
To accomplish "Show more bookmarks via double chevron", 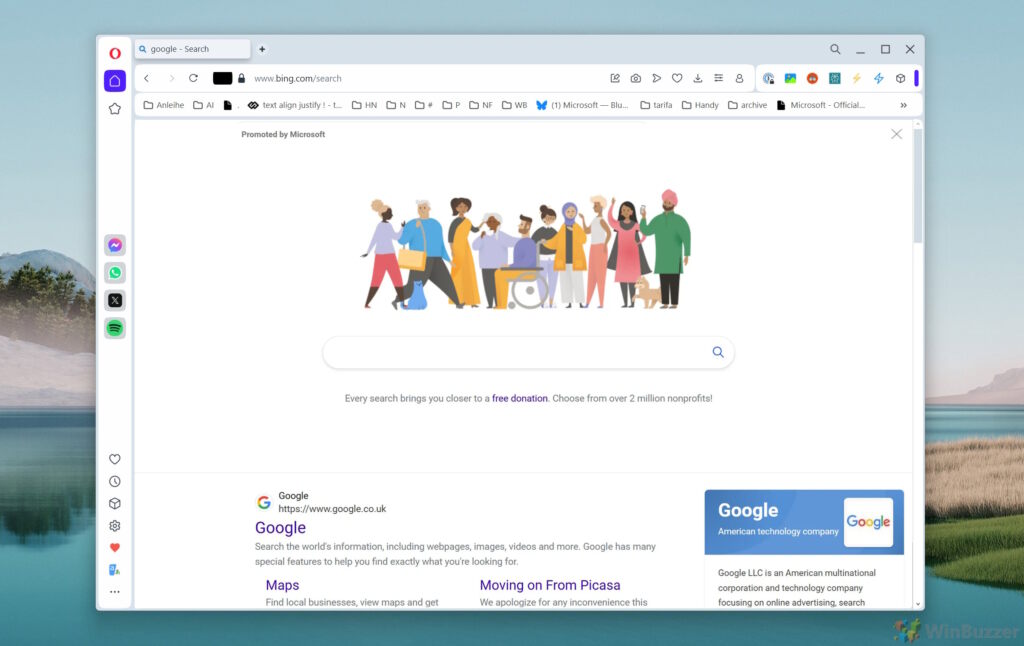I will coord(904,105).
